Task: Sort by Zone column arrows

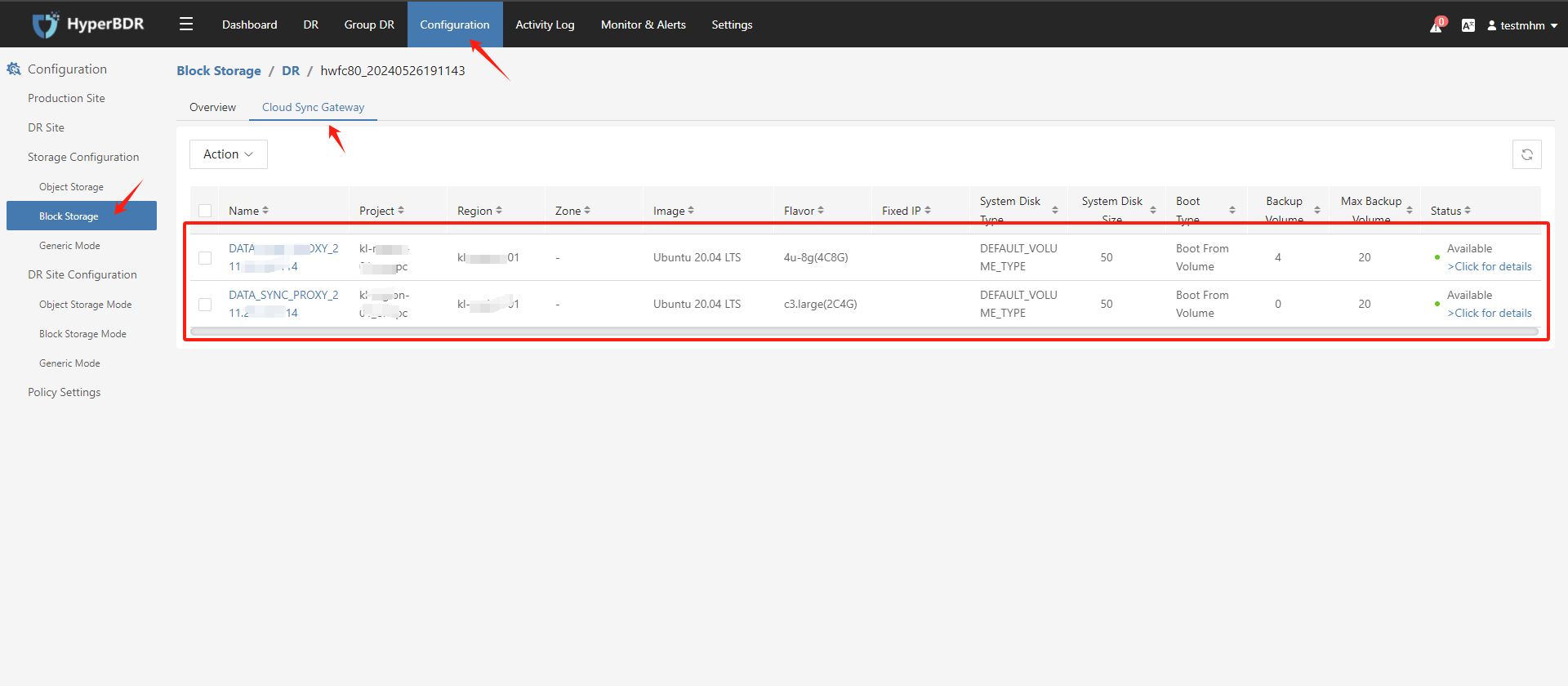Action: point(587,211)
